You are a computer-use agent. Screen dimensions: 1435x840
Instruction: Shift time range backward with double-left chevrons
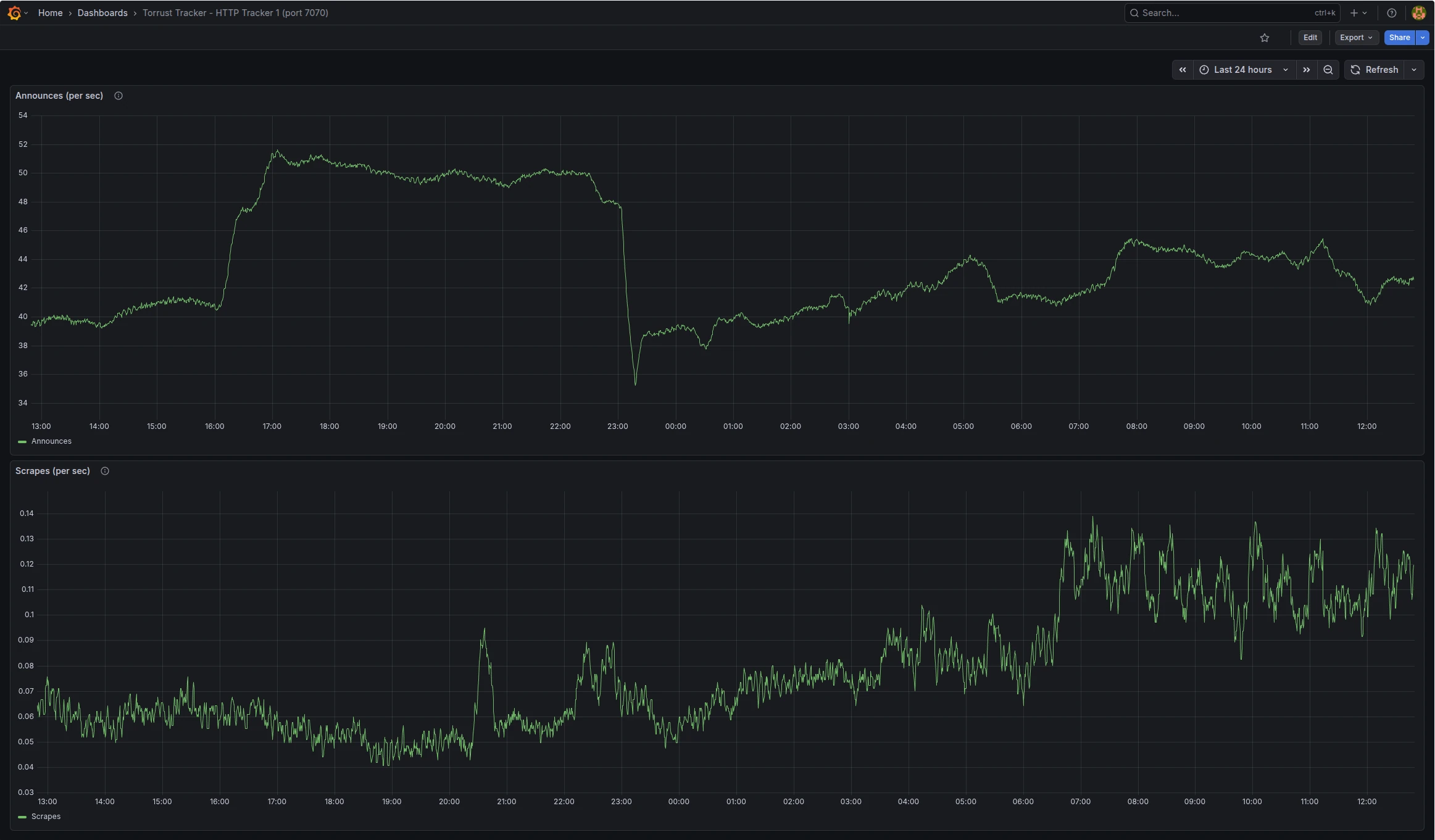[x=1183, y=70]
